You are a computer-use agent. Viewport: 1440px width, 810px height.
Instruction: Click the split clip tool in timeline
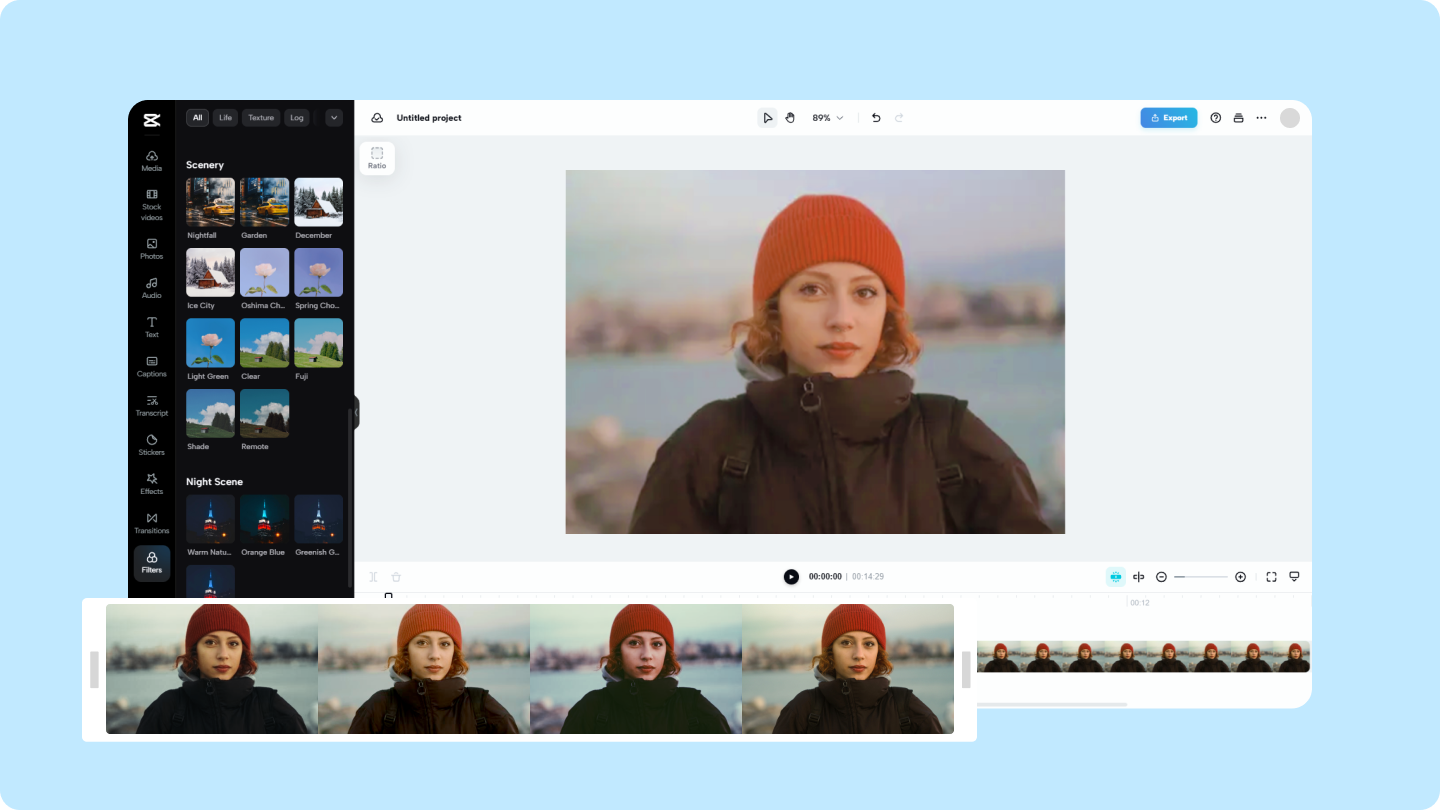pos(373,577)
